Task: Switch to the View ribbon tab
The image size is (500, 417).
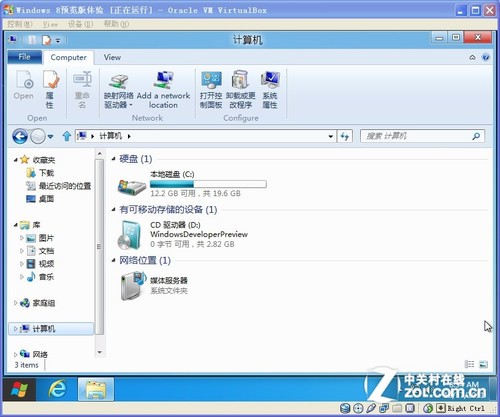Action: point(112,57)
